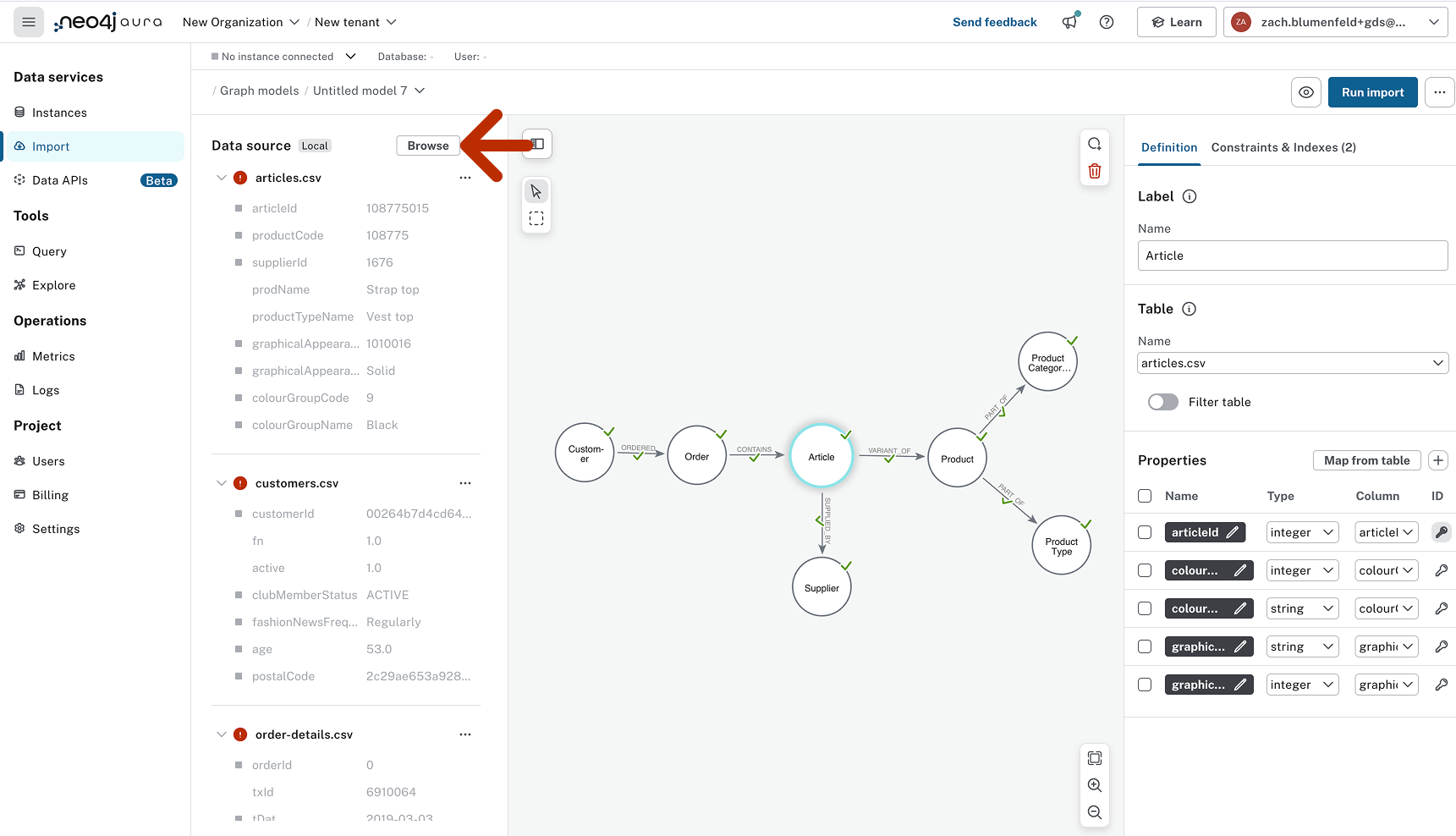
Task: Click the Run import button
Action: point(1371,92)
